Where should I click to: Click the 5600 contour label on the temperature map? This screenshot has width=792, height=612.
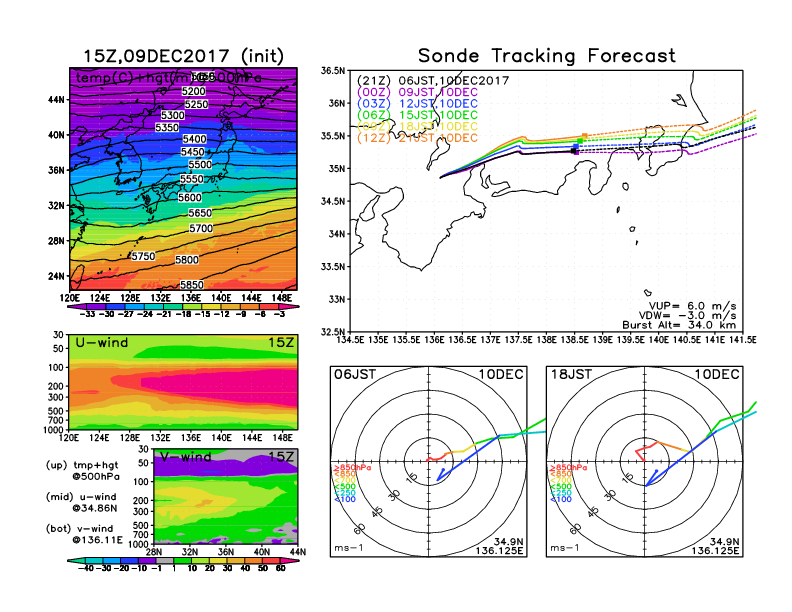190,198
